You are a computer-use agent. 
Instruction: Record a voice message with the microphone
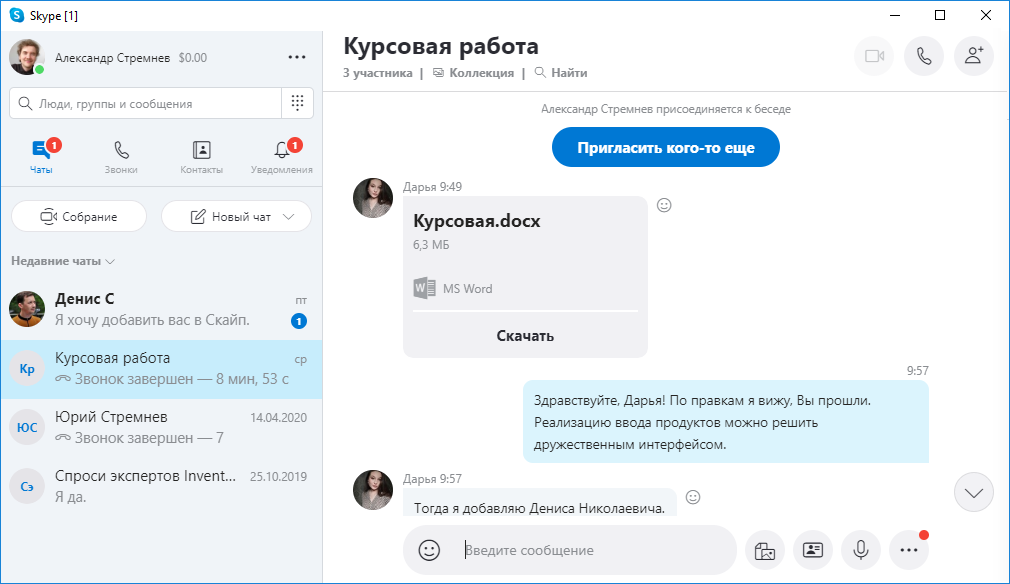point(861,550)
